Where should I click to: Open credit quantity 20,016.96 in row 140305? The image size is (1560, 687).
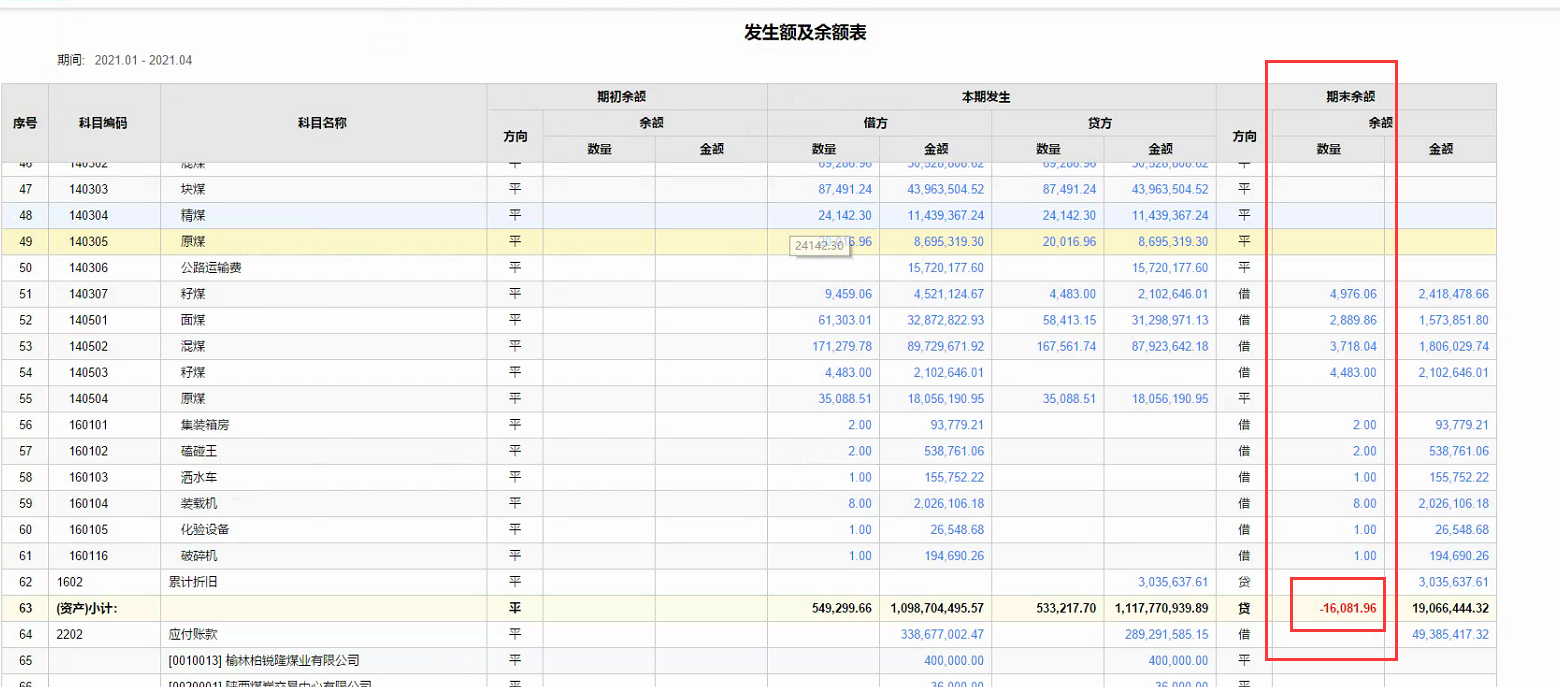tap(1068, 242)
